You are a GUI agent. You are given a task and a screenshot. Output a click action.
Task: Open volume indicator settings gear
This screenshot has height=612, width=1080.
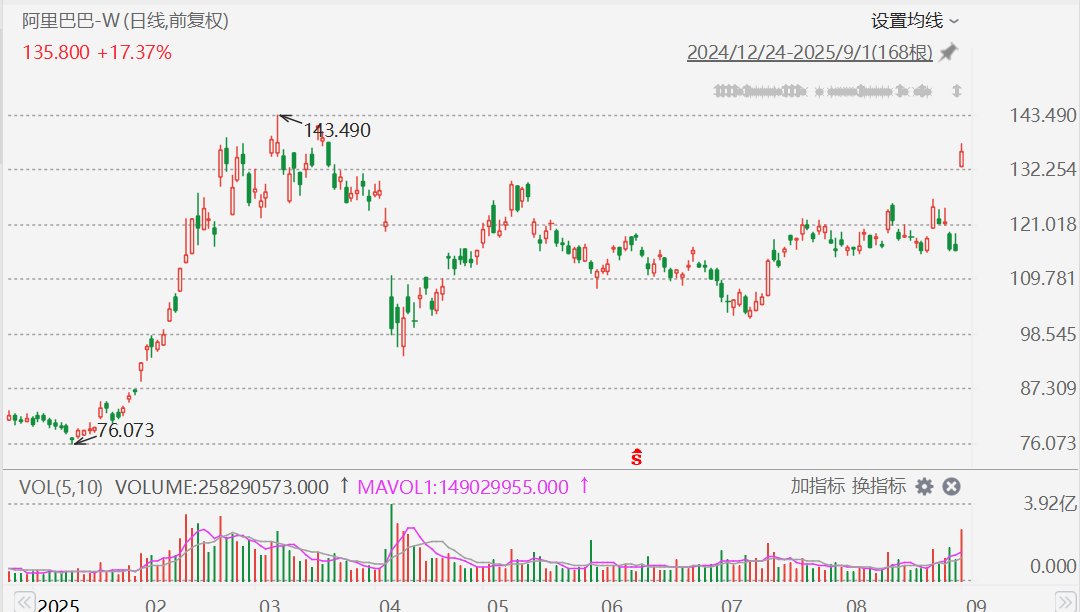[x=924, y=487]
